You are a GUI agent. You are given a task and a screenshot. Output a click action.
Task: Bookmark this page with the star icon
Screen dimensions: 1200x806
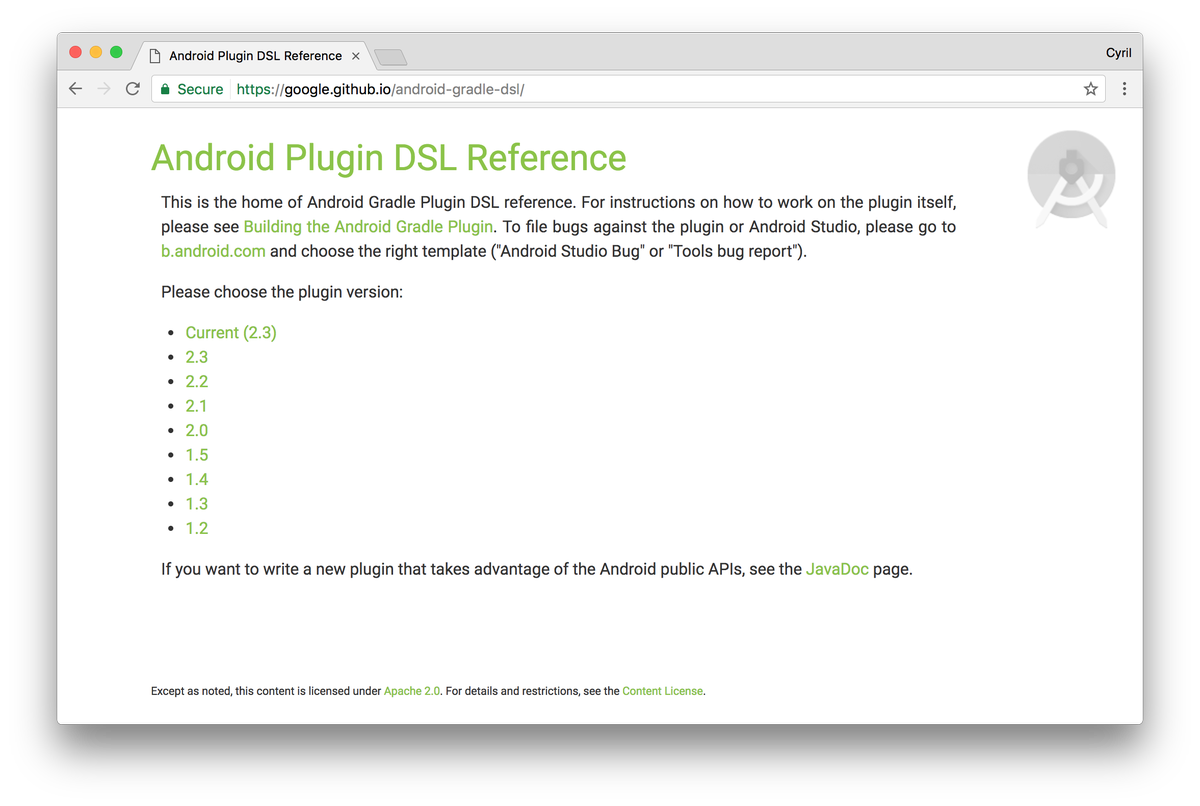1090,89
